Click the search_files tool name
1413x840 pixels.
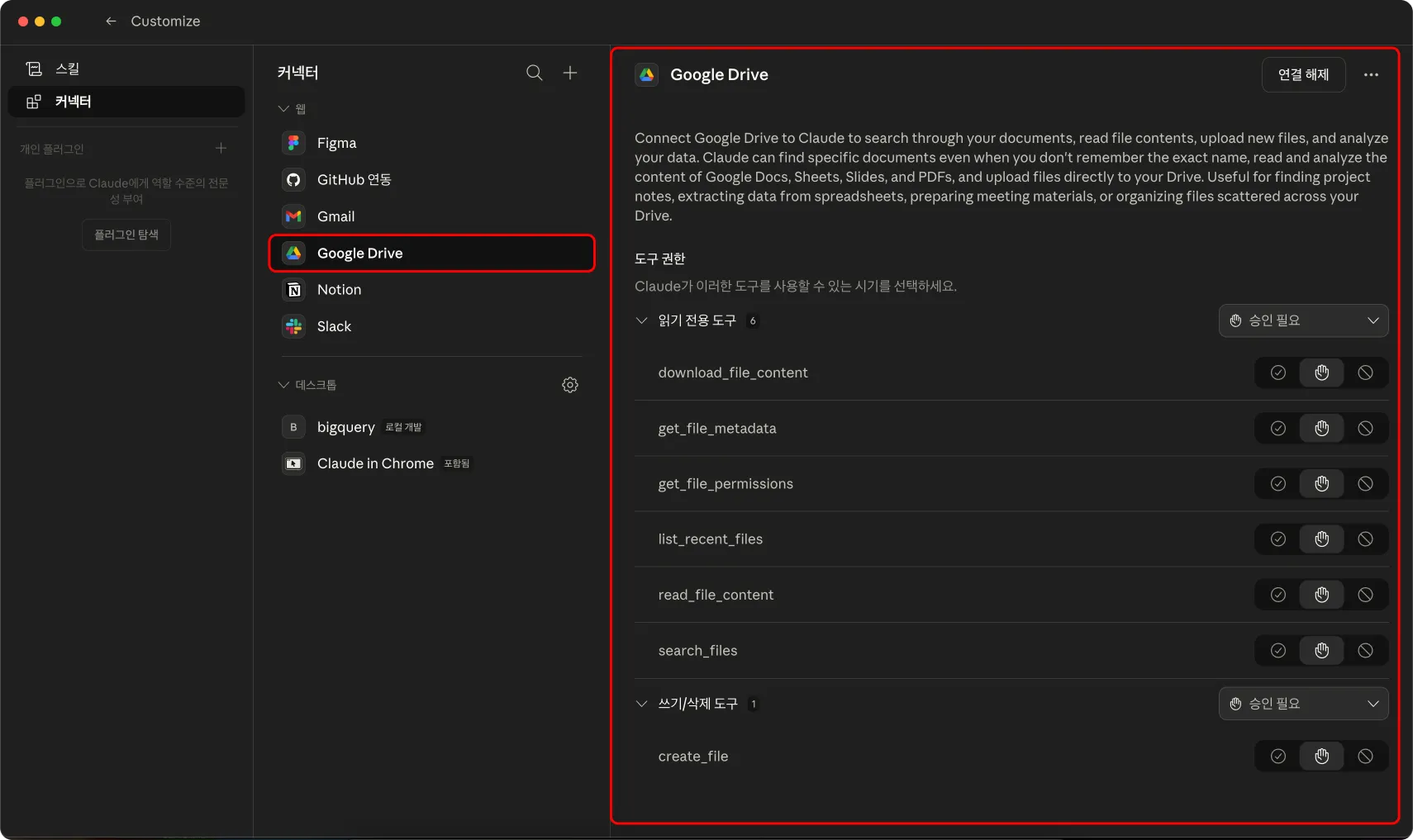697,650
